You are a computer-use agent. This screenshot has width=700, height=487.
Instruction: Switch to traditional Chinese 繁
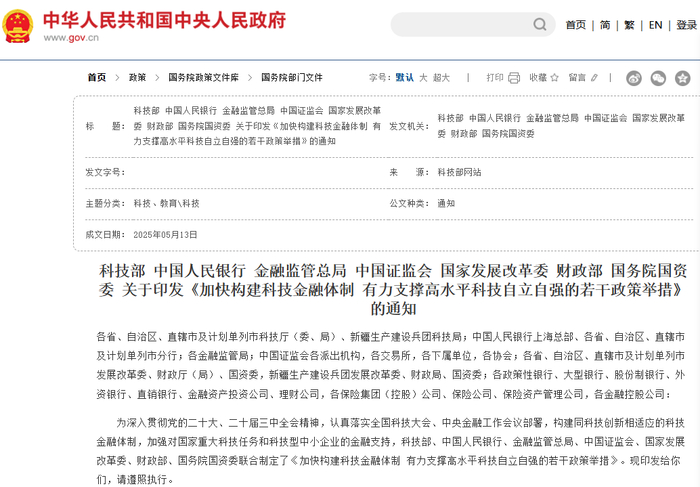click(x=629, y=25)
